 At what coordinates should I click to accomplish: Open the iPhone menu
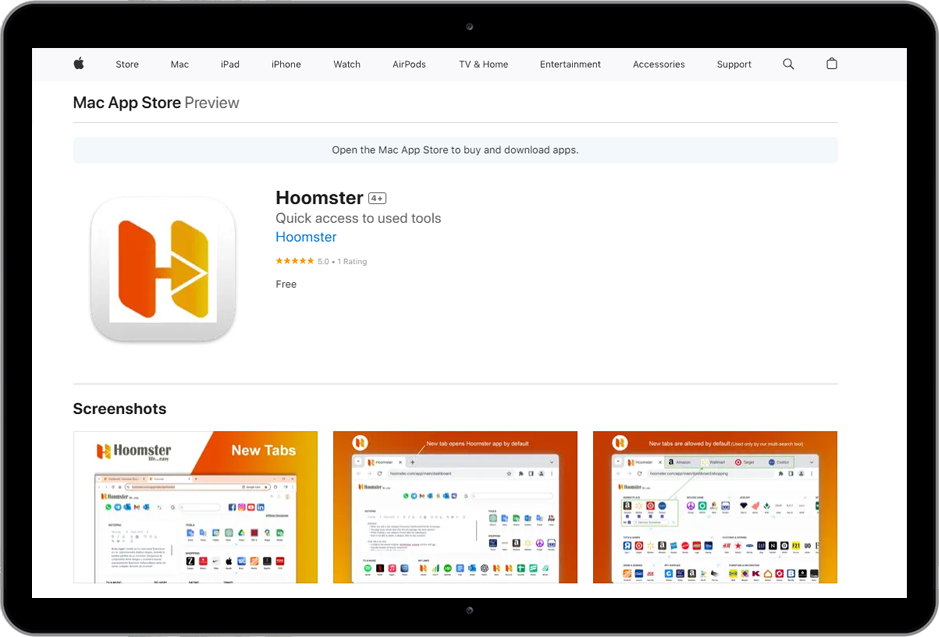pyautogui.click(x=286, y=64)
